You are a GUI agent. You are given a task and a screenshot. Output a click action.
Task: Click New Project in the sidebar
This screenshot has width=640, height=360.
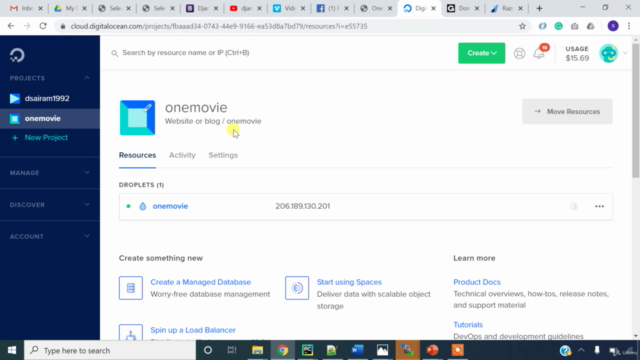pos(46,138)
